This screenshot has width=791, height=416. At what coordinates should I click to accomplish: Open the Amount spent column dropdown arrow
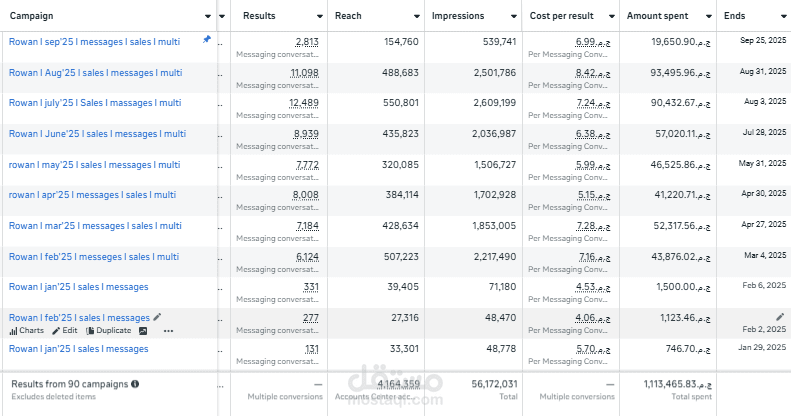click(x=706, y=17)
